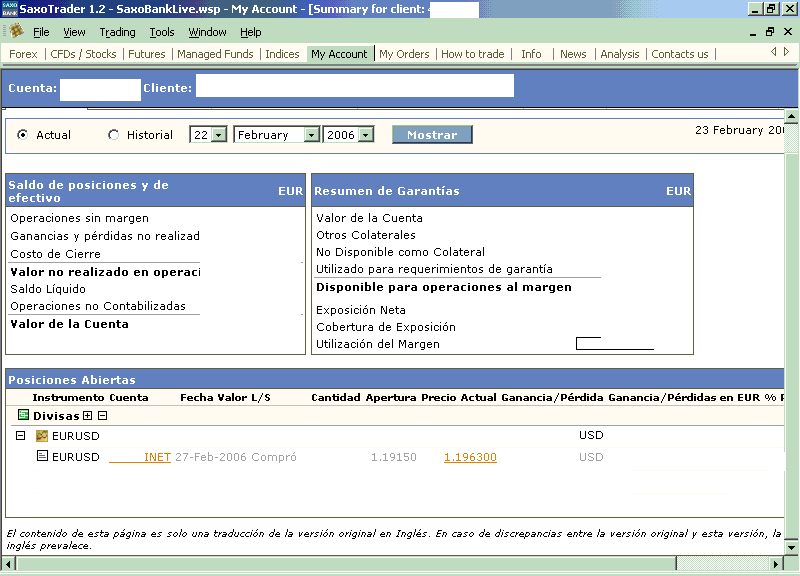This screenshot has width=800, height=576.
Task: Click Valor de la Cuenta in Saldo panel
Action: point(69,324)
